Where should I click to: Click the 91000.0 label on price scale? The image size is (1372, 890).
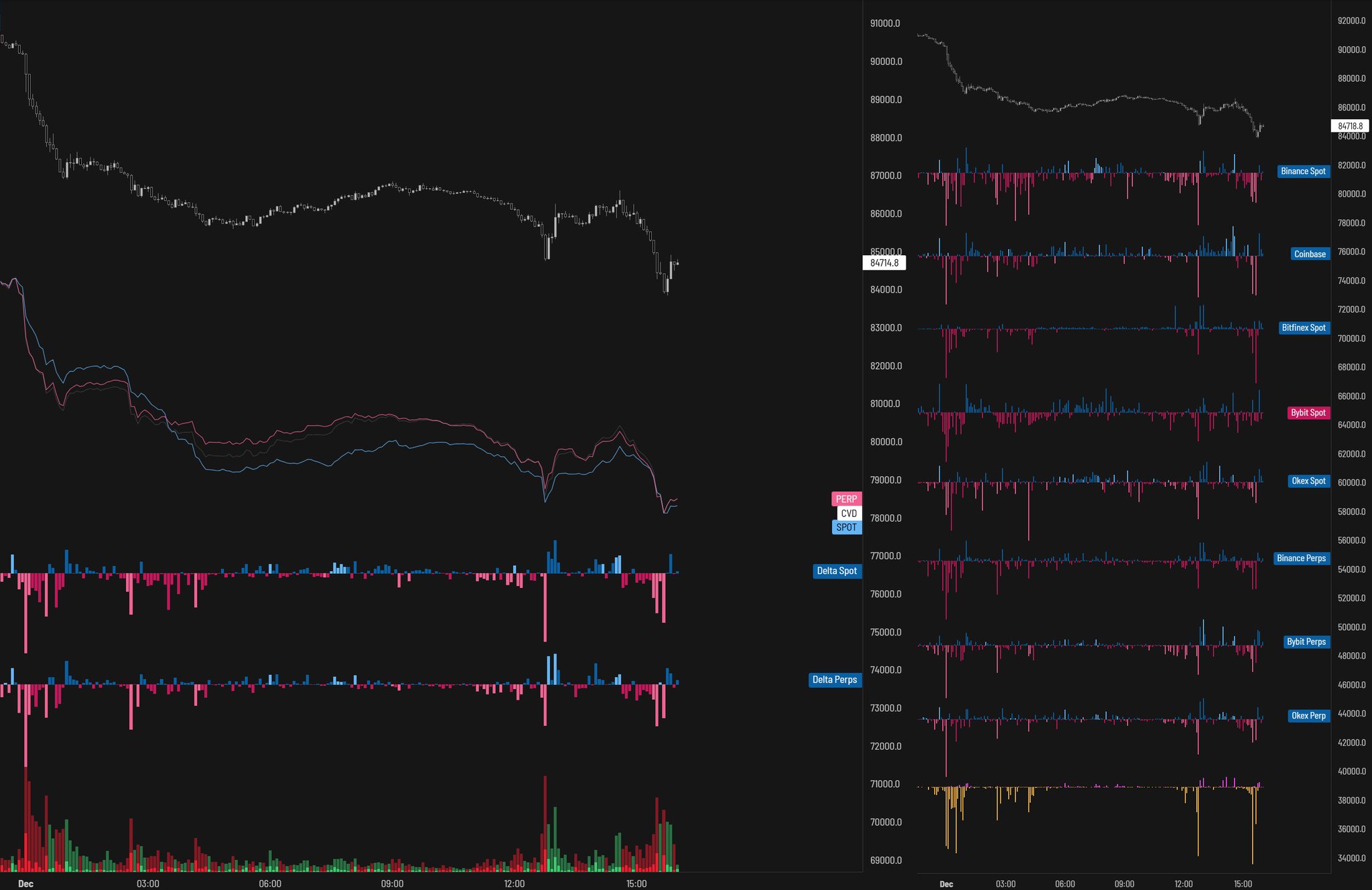tap(885, 23)
